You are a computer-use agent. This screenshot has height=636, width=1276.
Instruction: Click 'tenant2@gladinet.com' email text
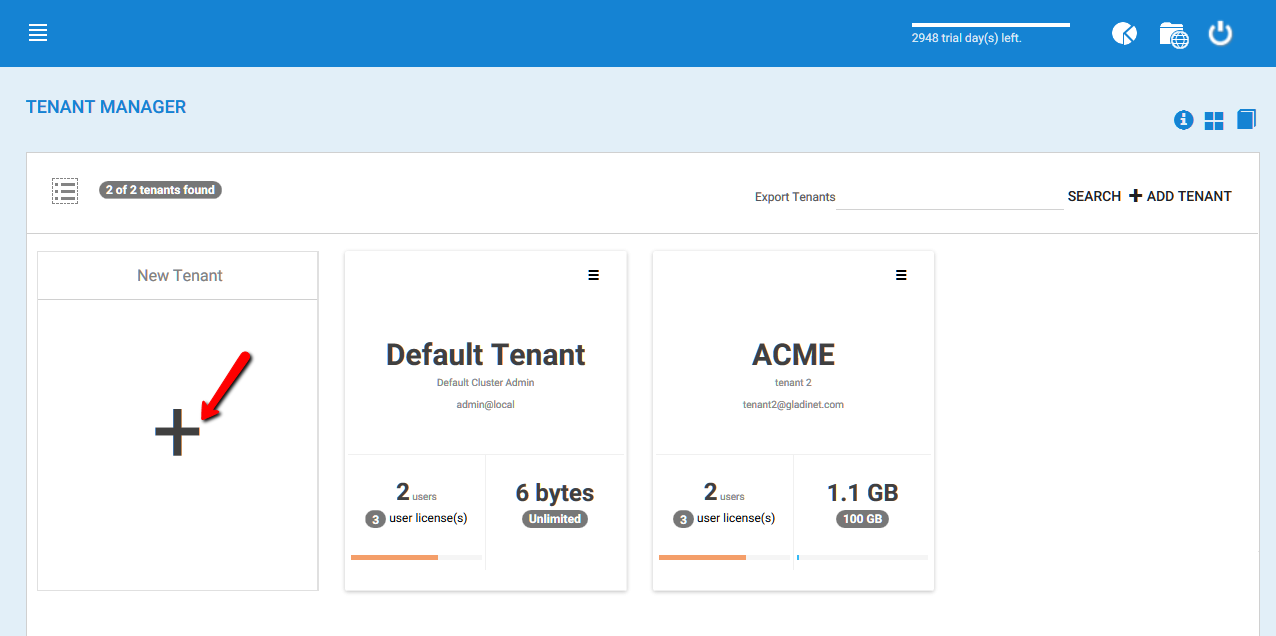coord(793,405)
